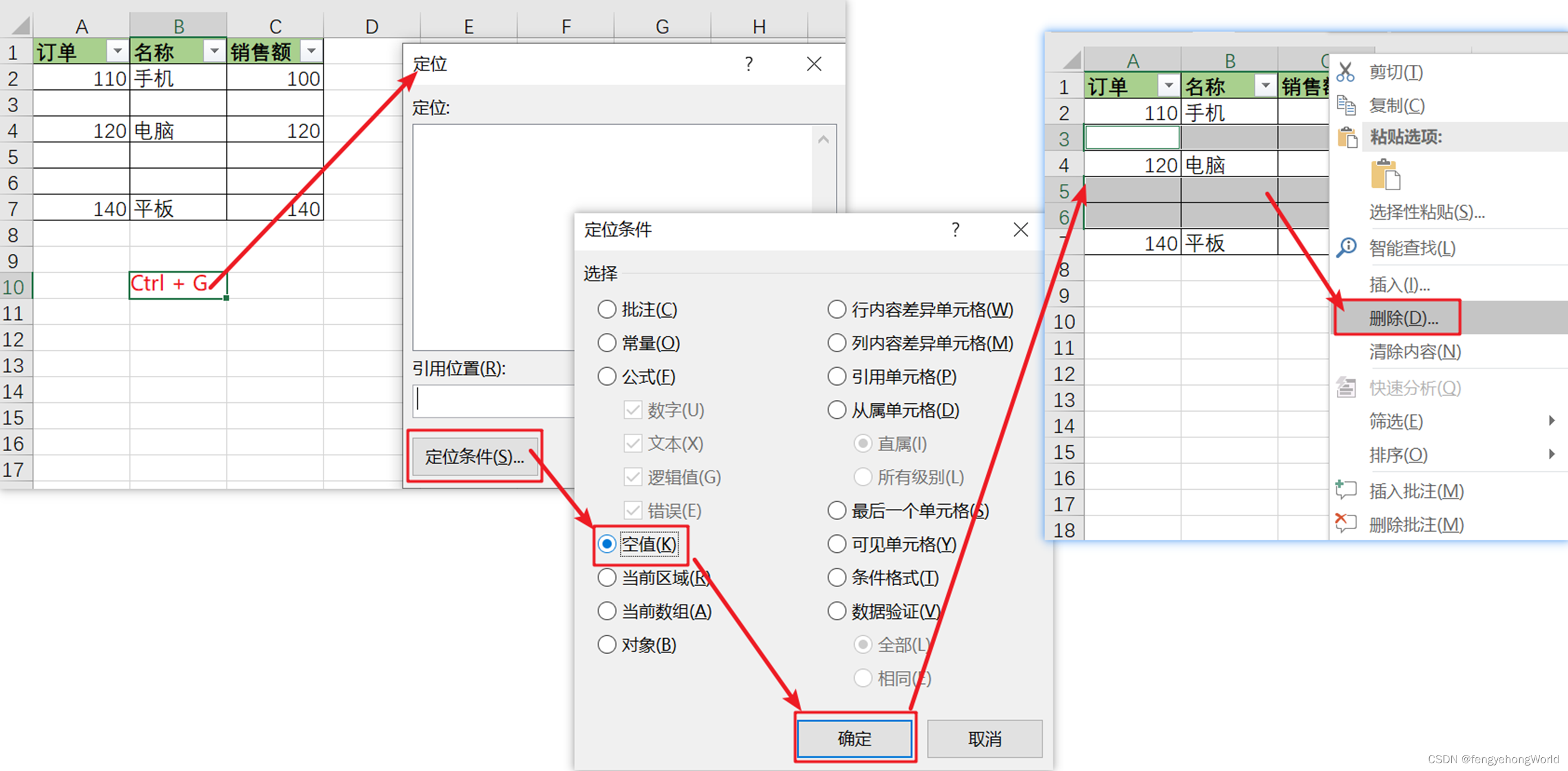
Task: Click the 定位条件(S)... button
Action: (474, 456)
